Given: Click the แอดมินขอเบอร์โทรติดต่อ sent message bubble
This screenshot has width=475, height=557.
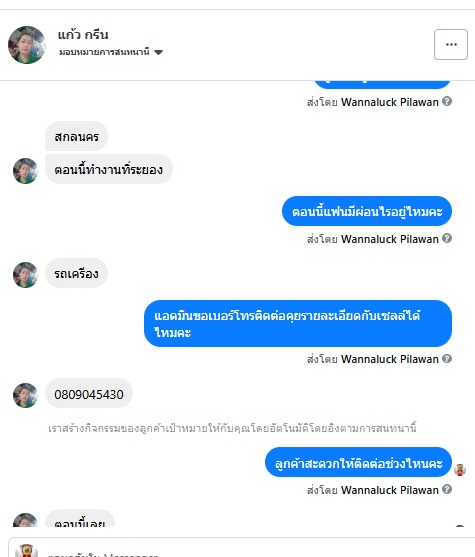Looking at the screenshot, I should [298, 324].
